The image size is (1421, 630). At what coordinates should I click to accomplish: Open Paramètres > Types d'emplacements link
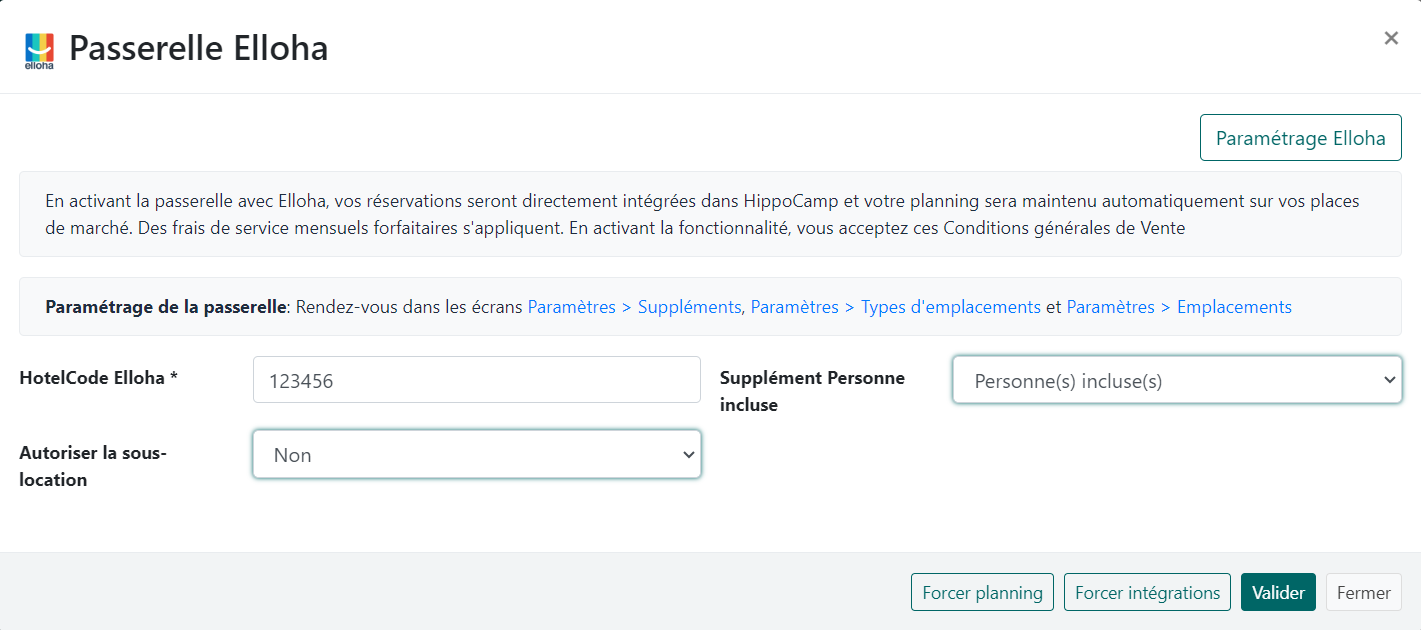(895, 307)
